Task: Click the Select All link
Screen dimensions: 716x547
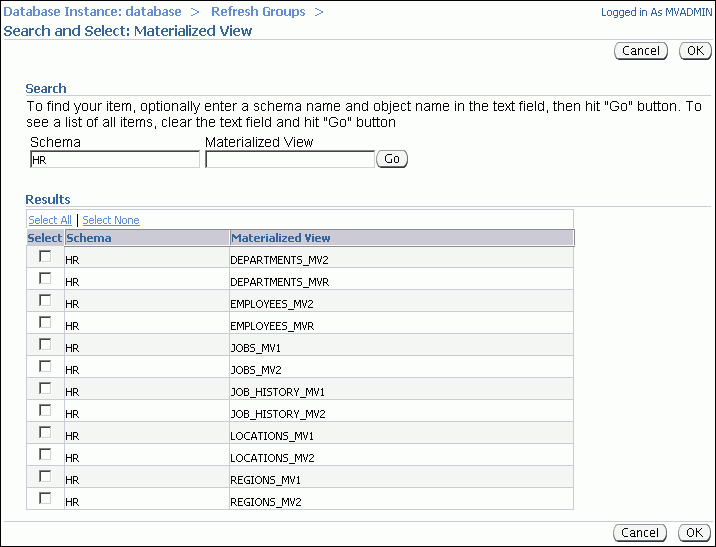Action: [50, 220]
